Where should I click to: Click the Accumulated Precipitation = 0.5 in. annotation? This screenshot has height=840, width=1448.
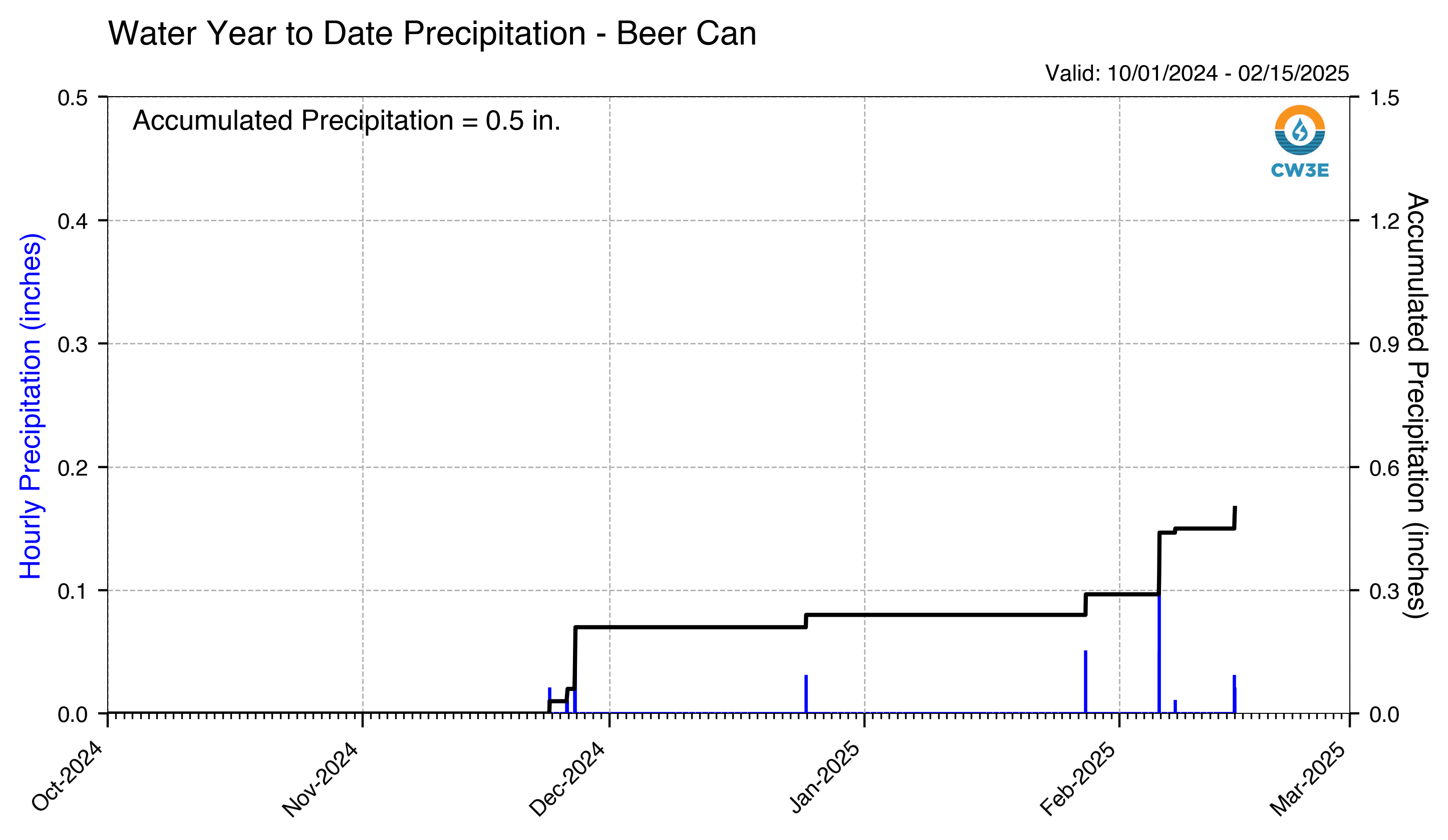[347, 121]
